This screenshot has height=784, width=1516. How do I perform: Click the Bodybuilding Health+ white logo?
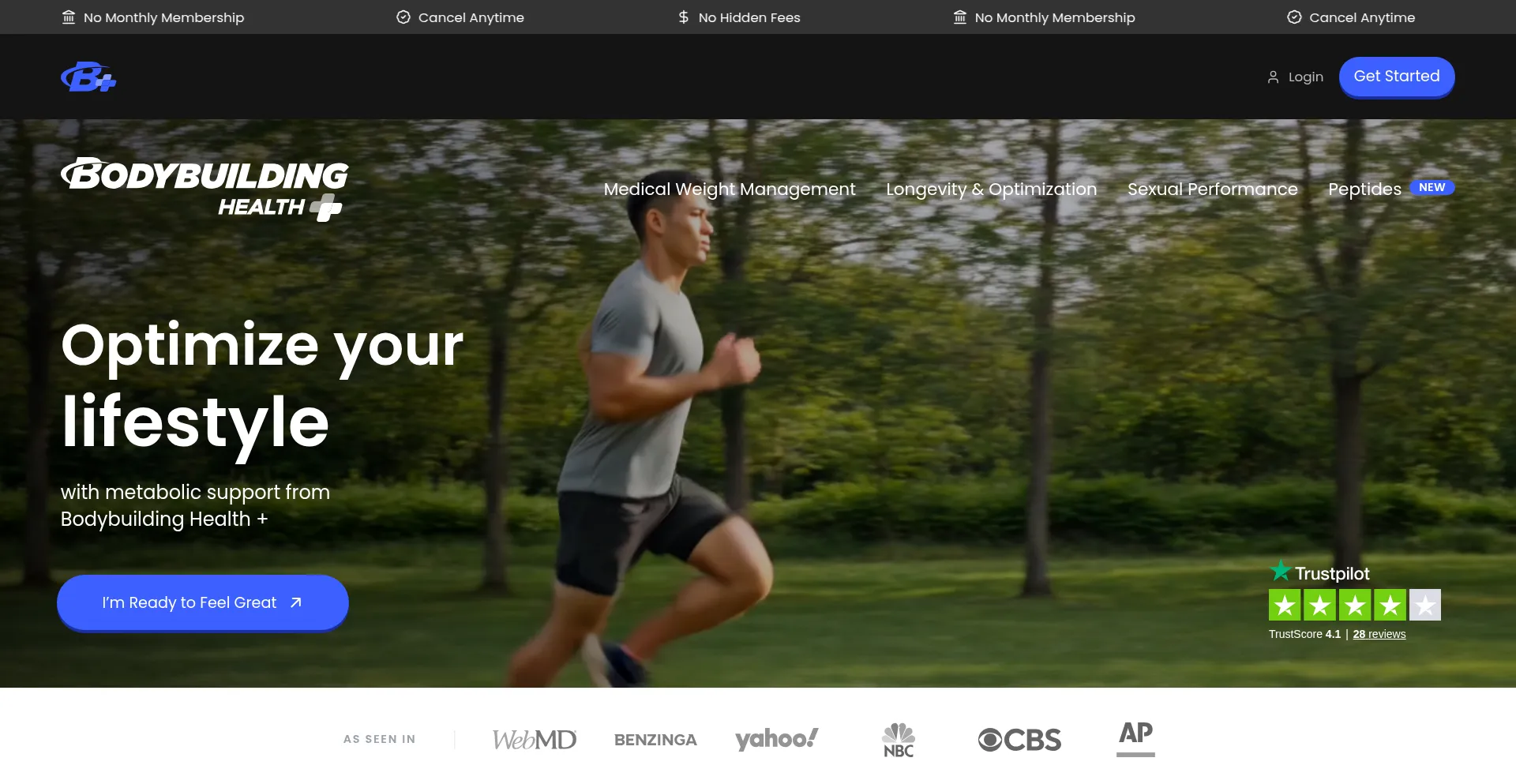(x=205, y=189)
